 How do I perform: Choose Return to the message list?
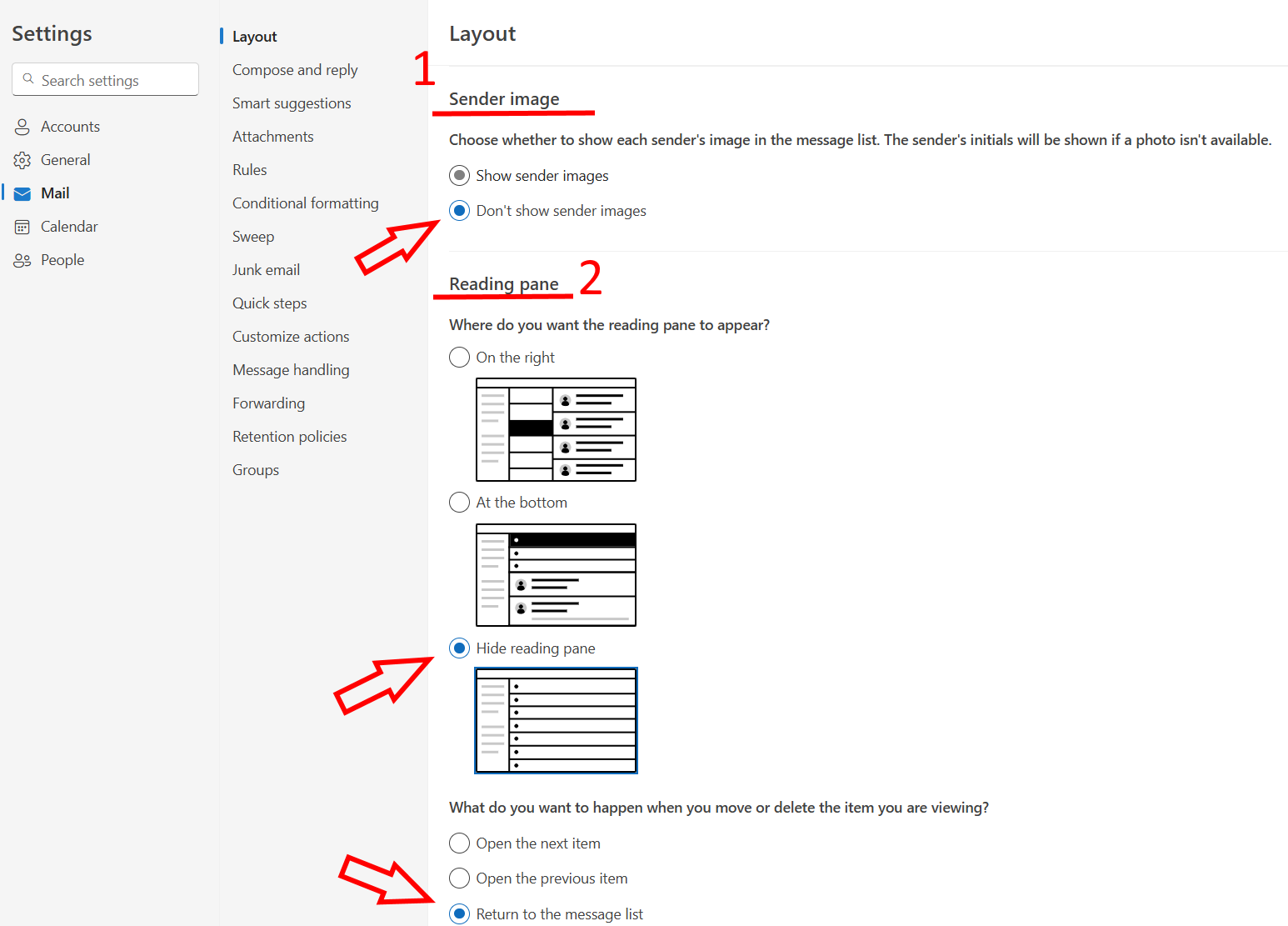point(459,914)
